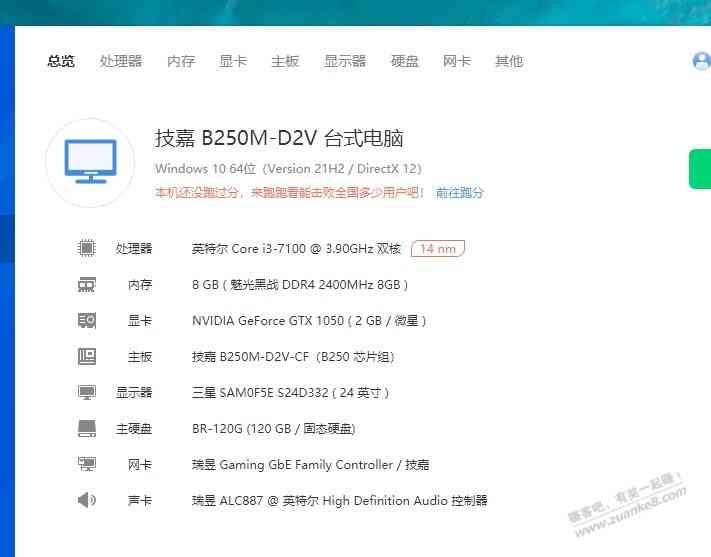Image resolution: width=711 pixels, height=557 pixels.
Task: Open the 主板 tab
Action: click(x=285, y=61)
